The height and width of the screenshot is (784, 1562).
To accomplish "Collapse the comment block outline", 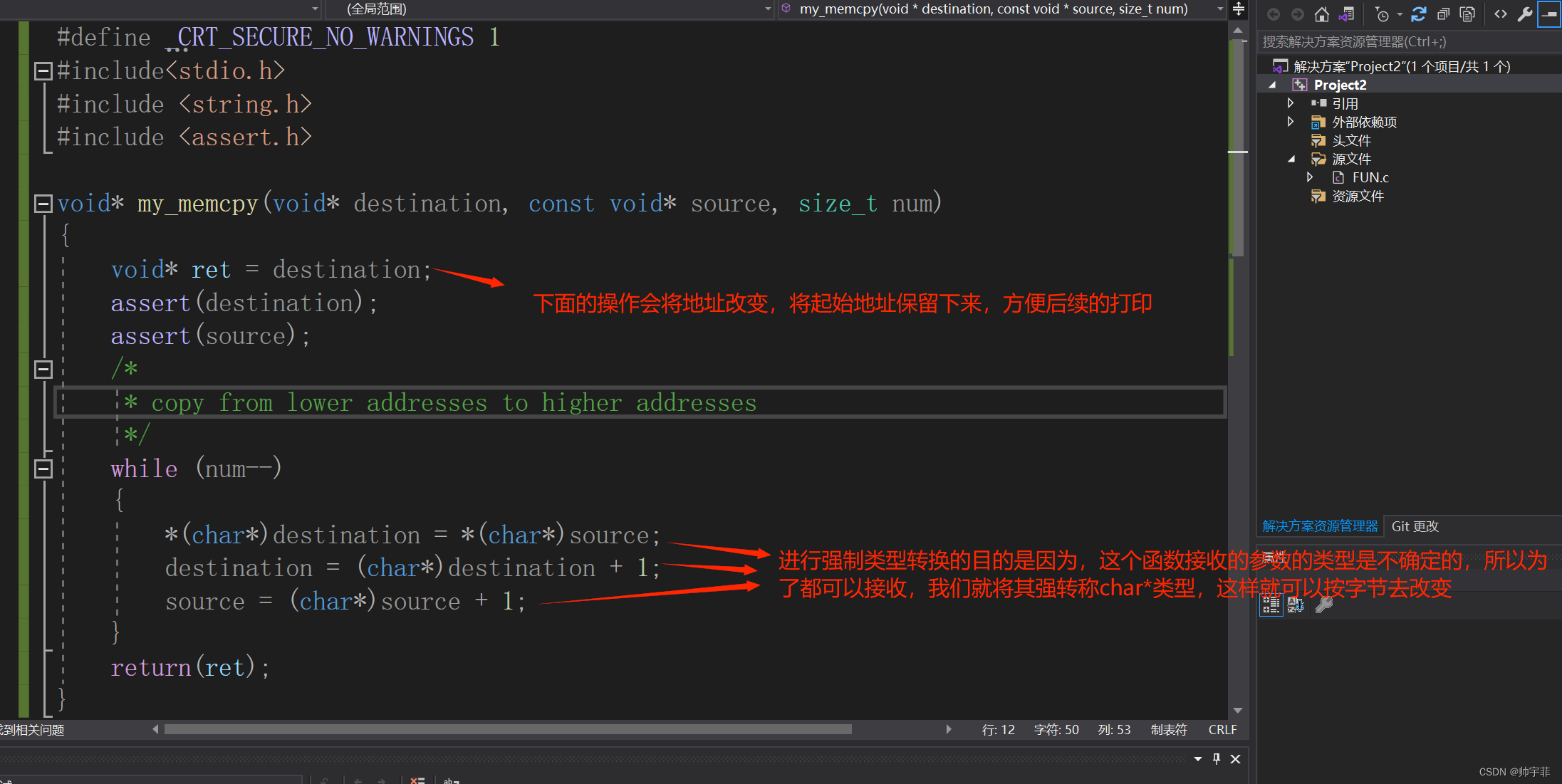I will point(43,369).
